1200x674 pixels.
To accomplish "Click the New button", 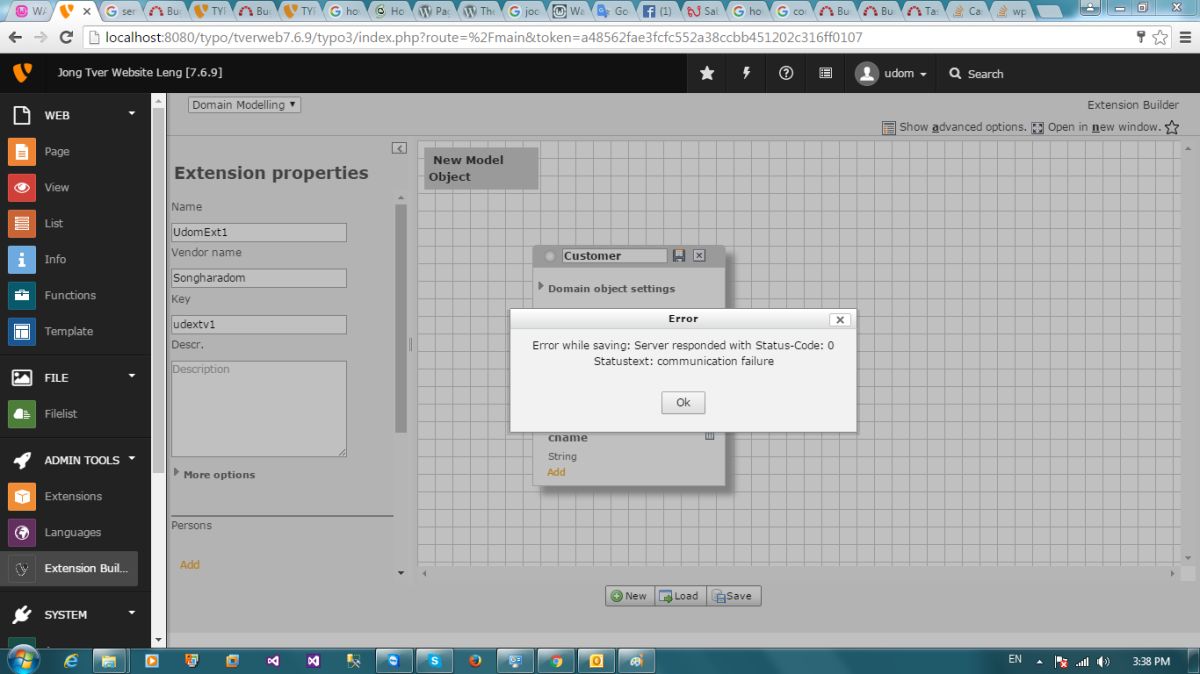I will [630, 596].
